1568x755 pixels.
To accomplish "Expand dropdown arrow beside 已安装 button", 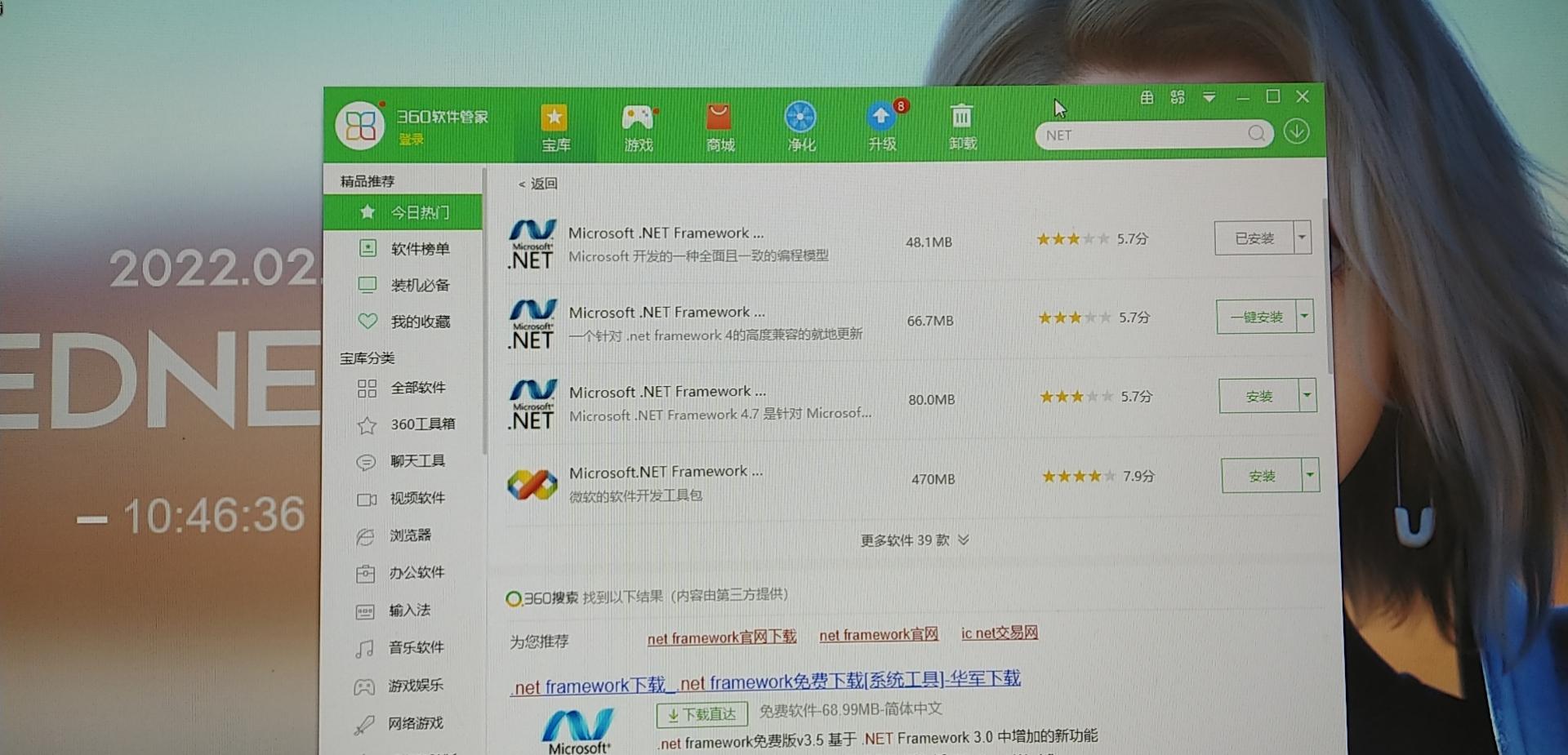I will (x=1303, y=238).
